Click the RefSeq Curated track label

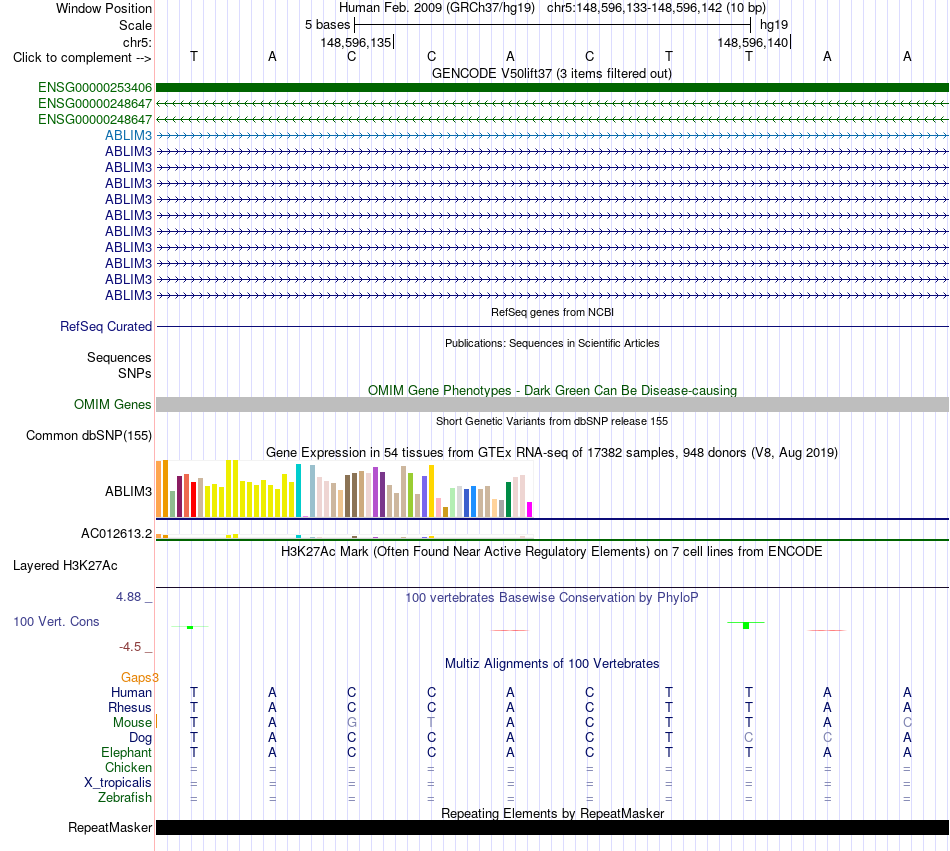coord(106,326)
